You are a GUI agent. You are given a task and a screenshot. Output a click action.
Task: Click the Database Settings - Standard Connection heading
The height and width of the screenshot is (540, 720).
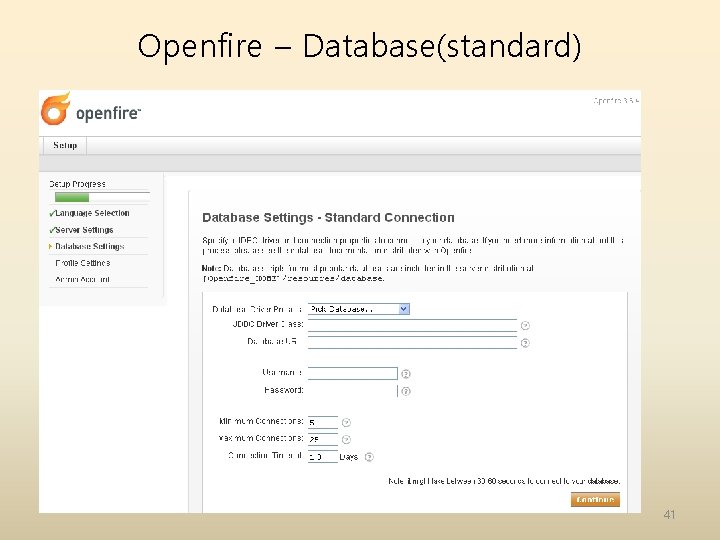[x=328, y=218]
